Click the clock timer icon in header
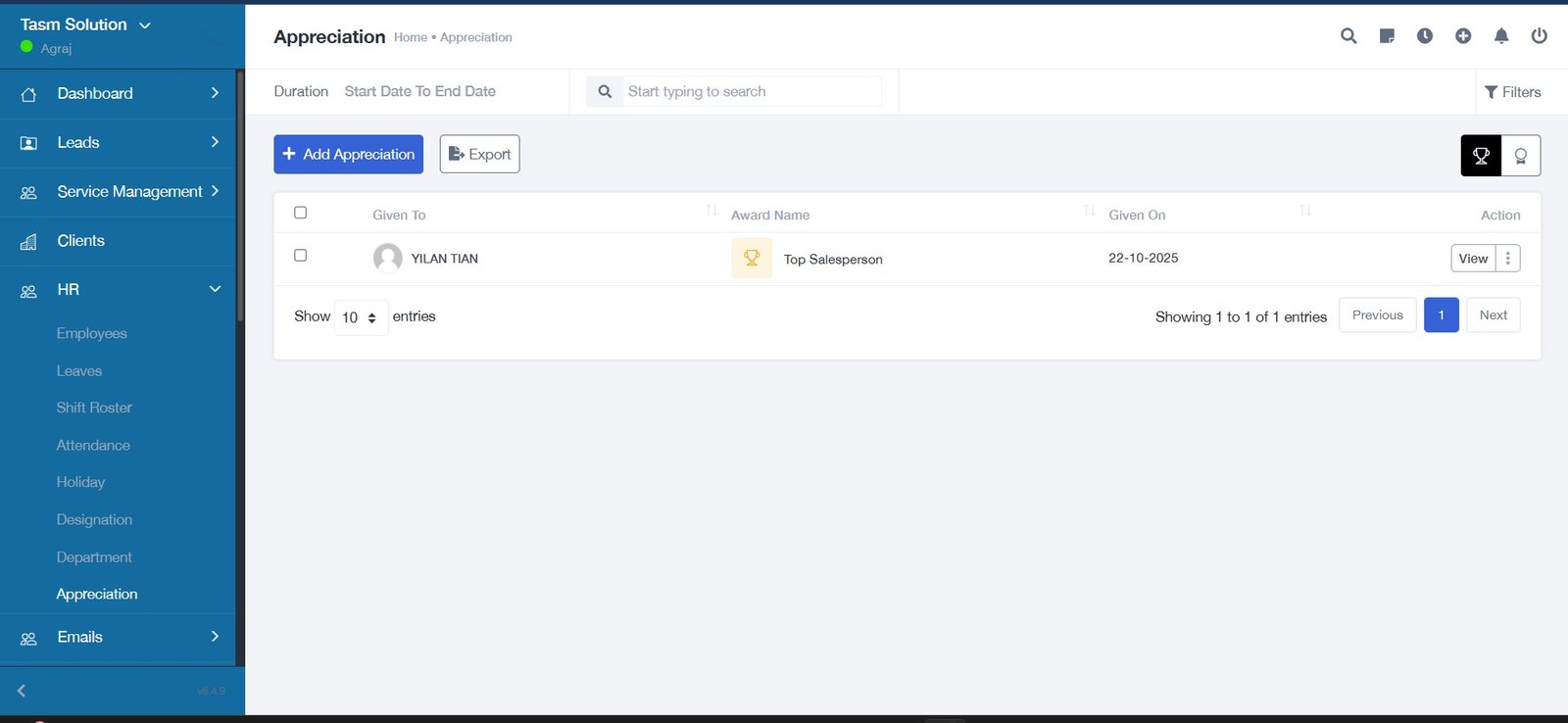Viewport: 1568px width, 723px height. (x=1425, y=36)
